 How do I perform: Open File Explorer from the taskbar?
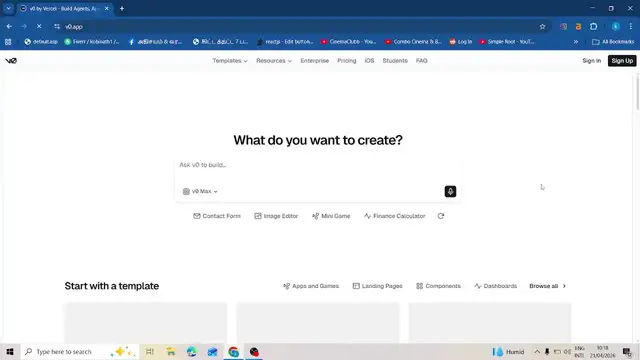[171, 351]
